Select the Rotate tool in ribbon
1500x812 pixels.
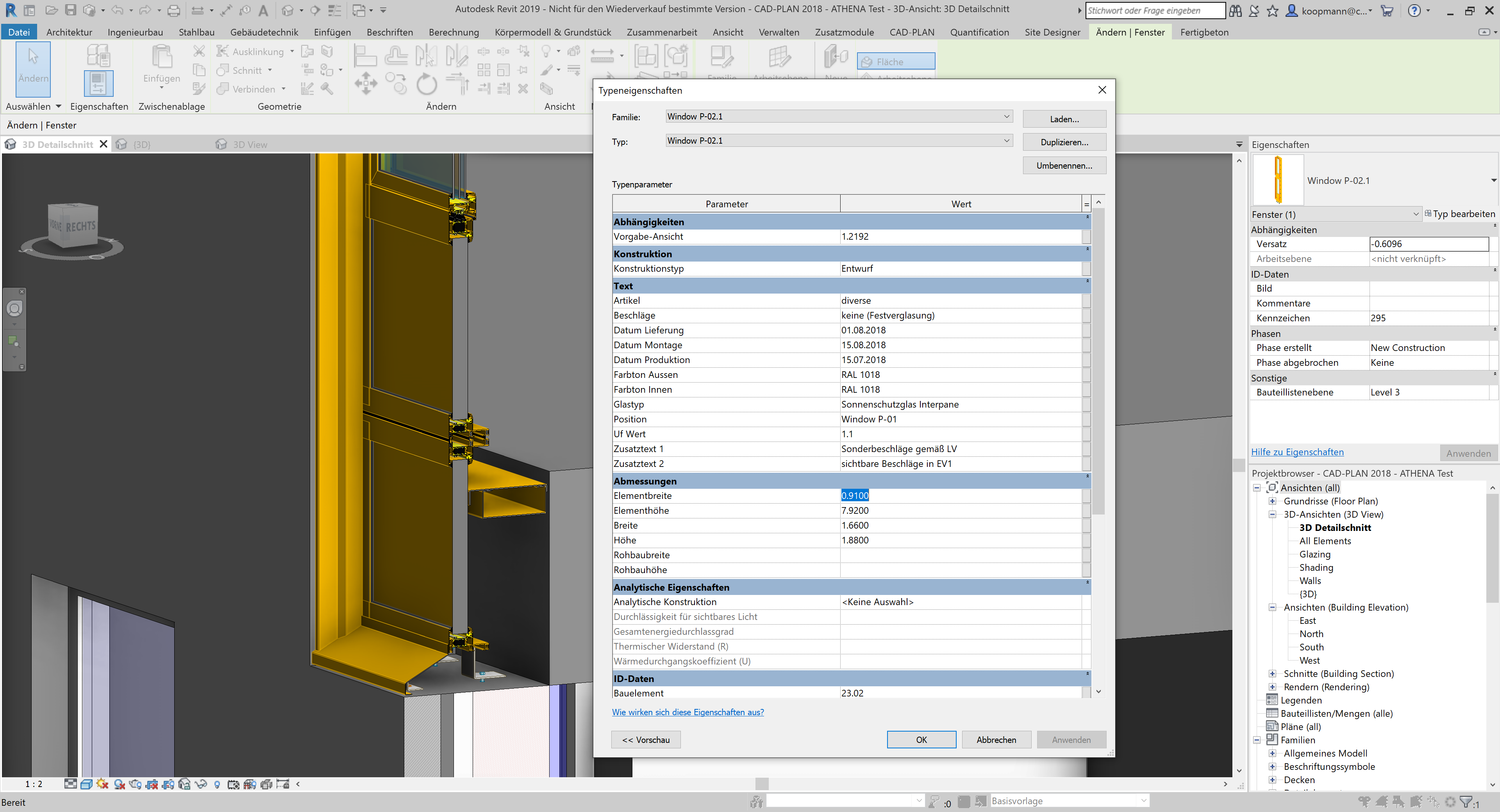point(426,83)
